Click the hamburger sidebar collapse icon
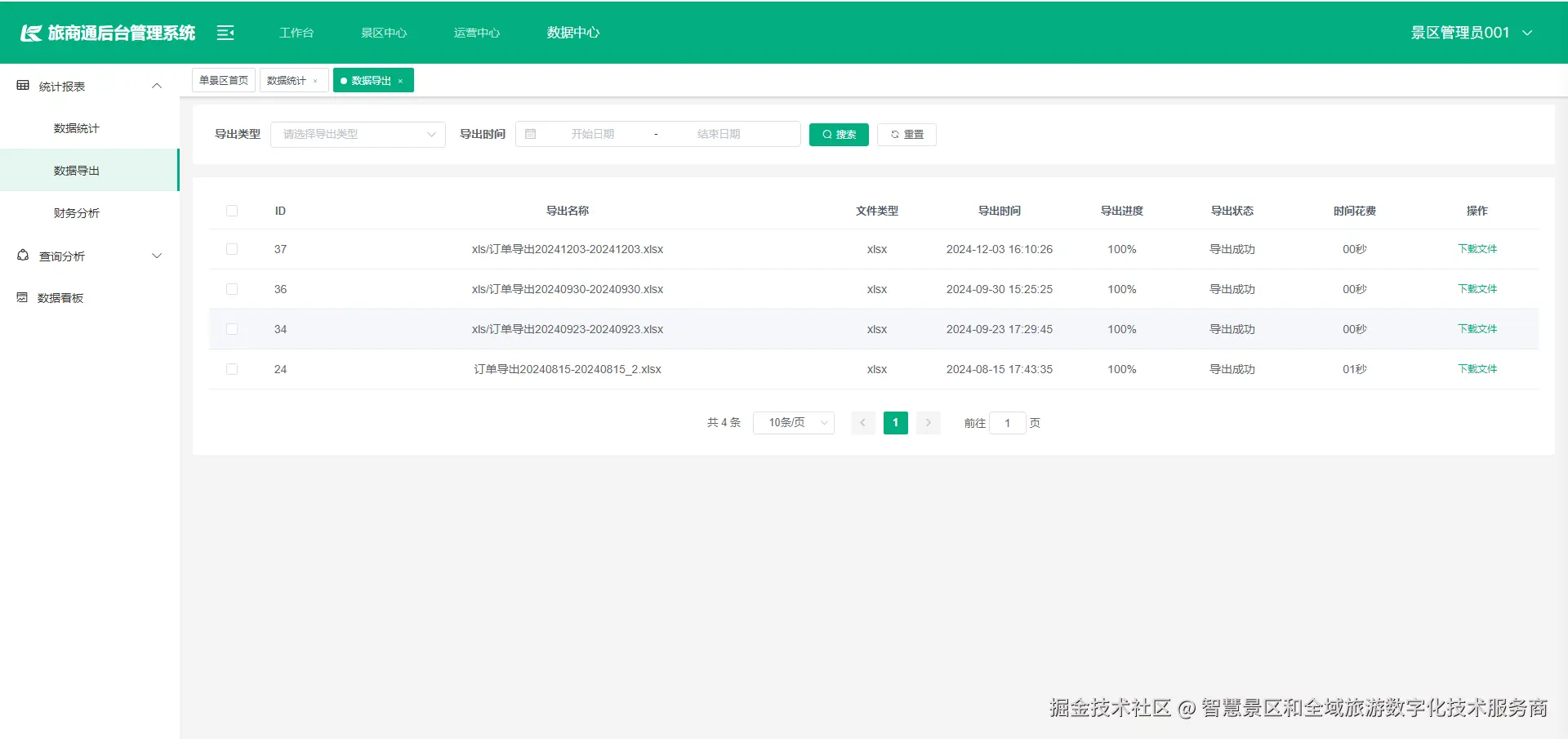This screenshot has height=739, width=1568. (225, 32)
